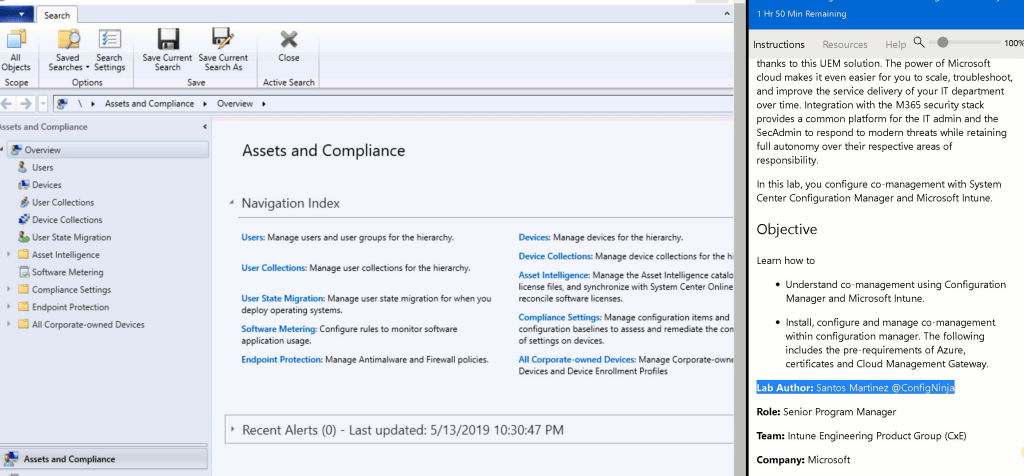1024x476 pixels.
Task: Collapse the Navigation Index section
Action: (x=232, y=203)
